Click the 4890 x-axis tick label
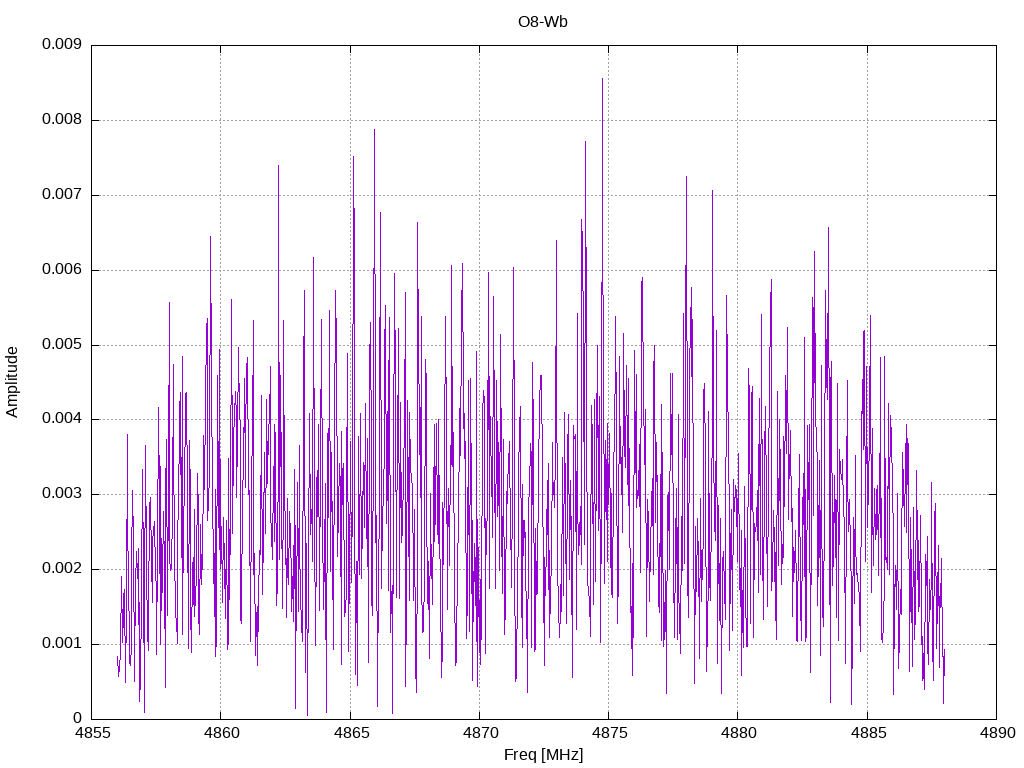 [997, 733]
